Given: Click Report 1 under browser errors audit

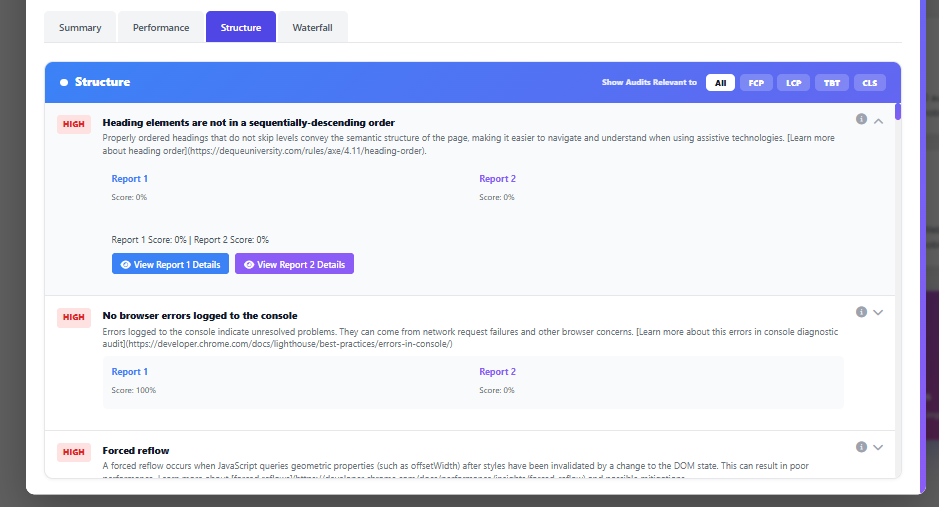Looking at the screenshot, I should (129, 372).
